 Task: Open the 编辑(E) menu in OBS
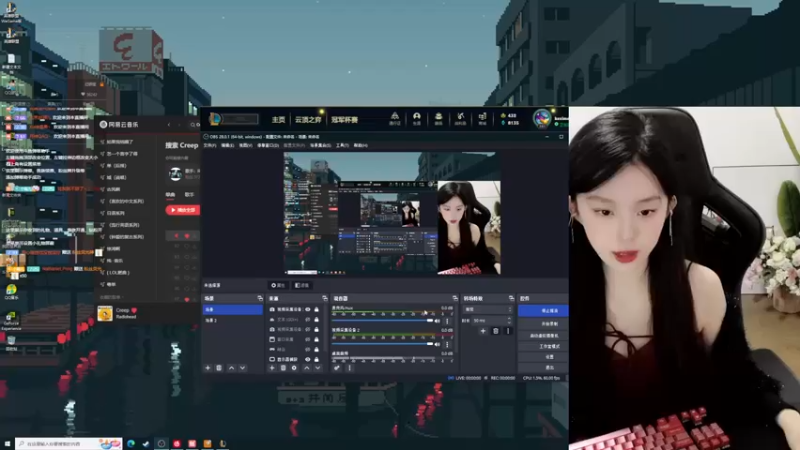click(x=228, y=145)
